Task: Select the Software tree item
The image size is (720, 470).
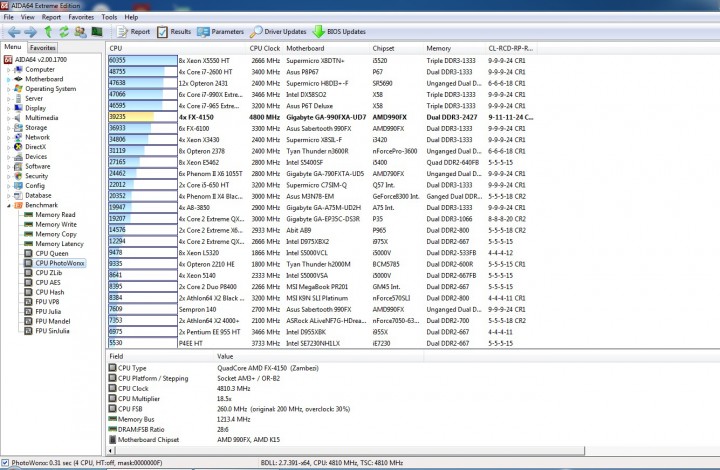Action: (38, 166)
